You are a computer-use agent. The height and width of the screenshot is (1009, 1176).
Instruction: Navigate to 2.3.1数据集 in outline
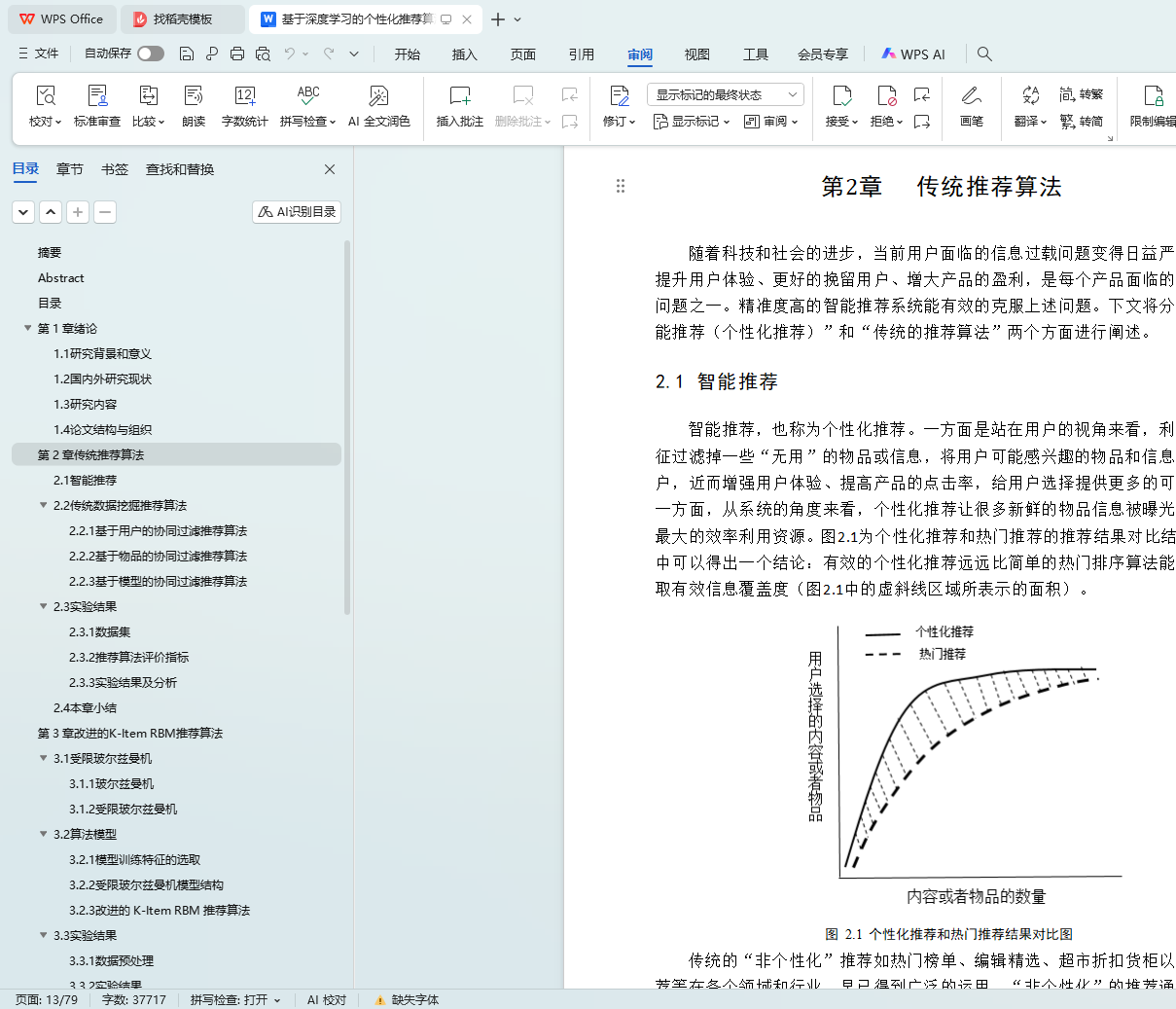coord(99,632)
